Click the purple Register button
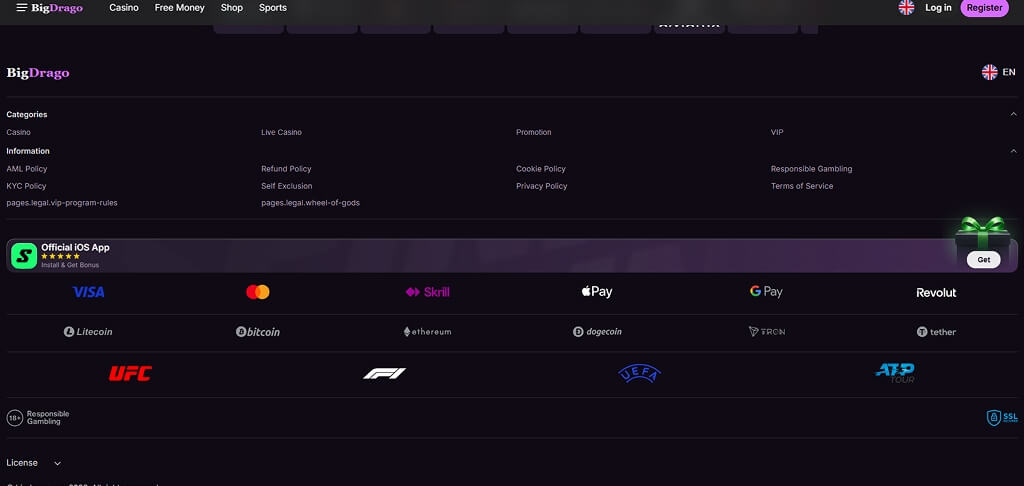Image resolution: width=1024 pixels, height=486 pixels. [985, 8]
